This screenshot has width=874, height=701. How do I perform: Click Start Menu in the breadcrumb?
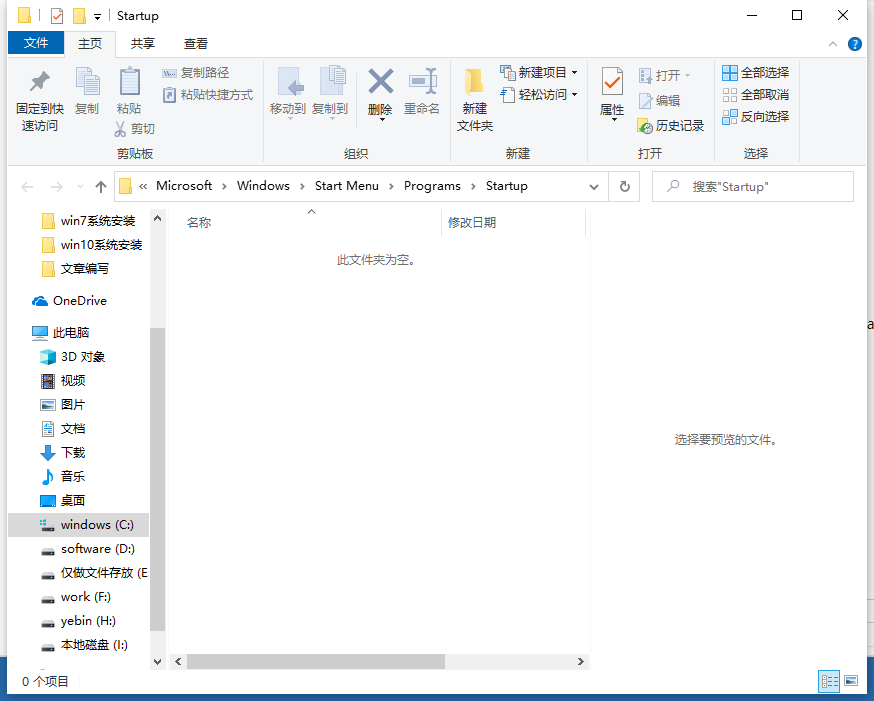coord(347,186)
